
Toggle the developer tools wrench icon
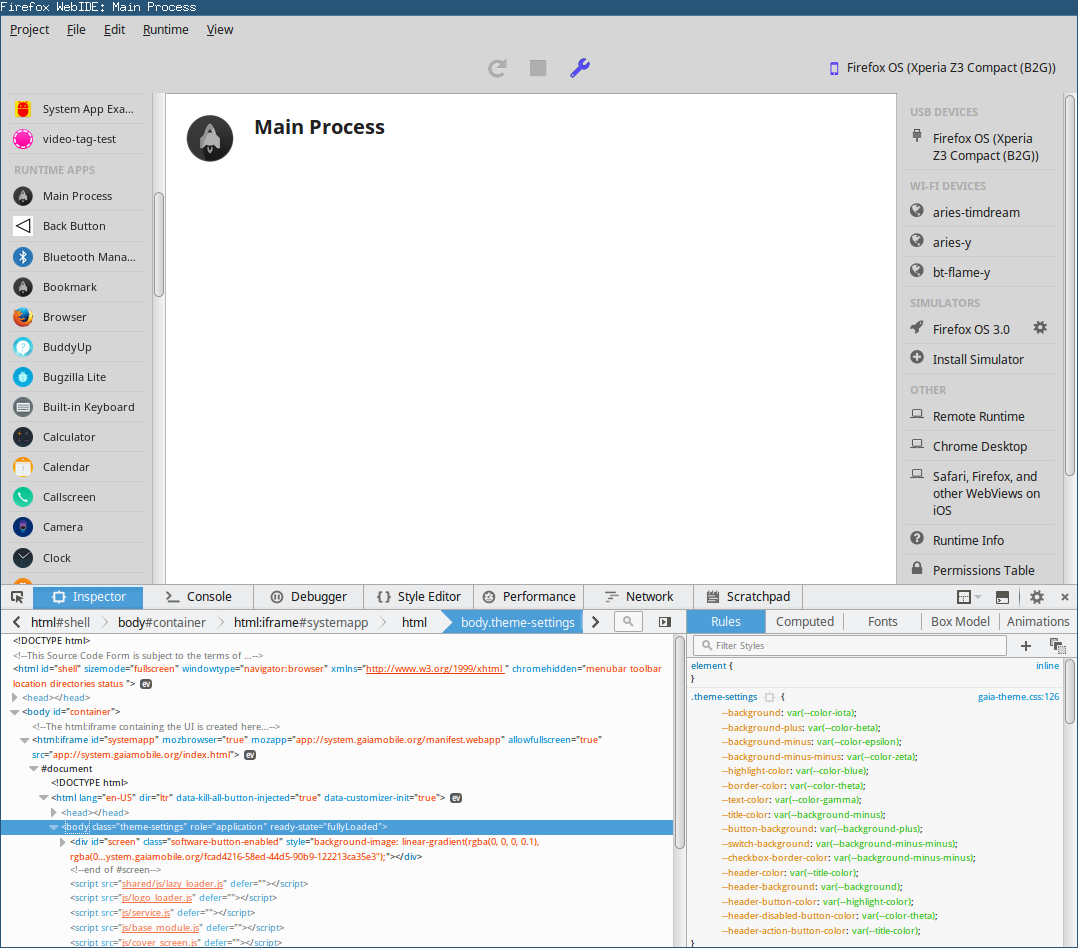580,68
